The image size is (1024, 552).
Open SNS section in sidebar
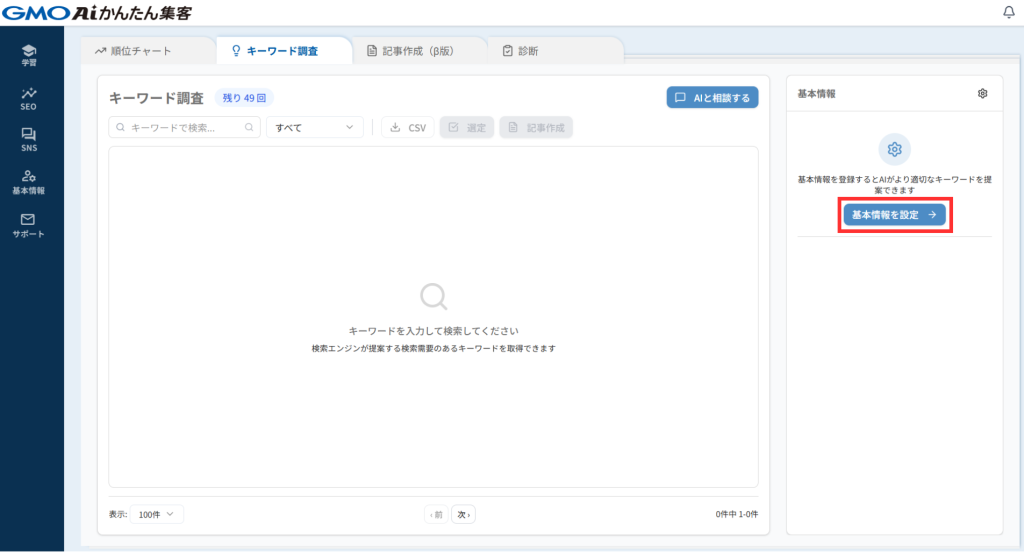[x=28, y=140]
